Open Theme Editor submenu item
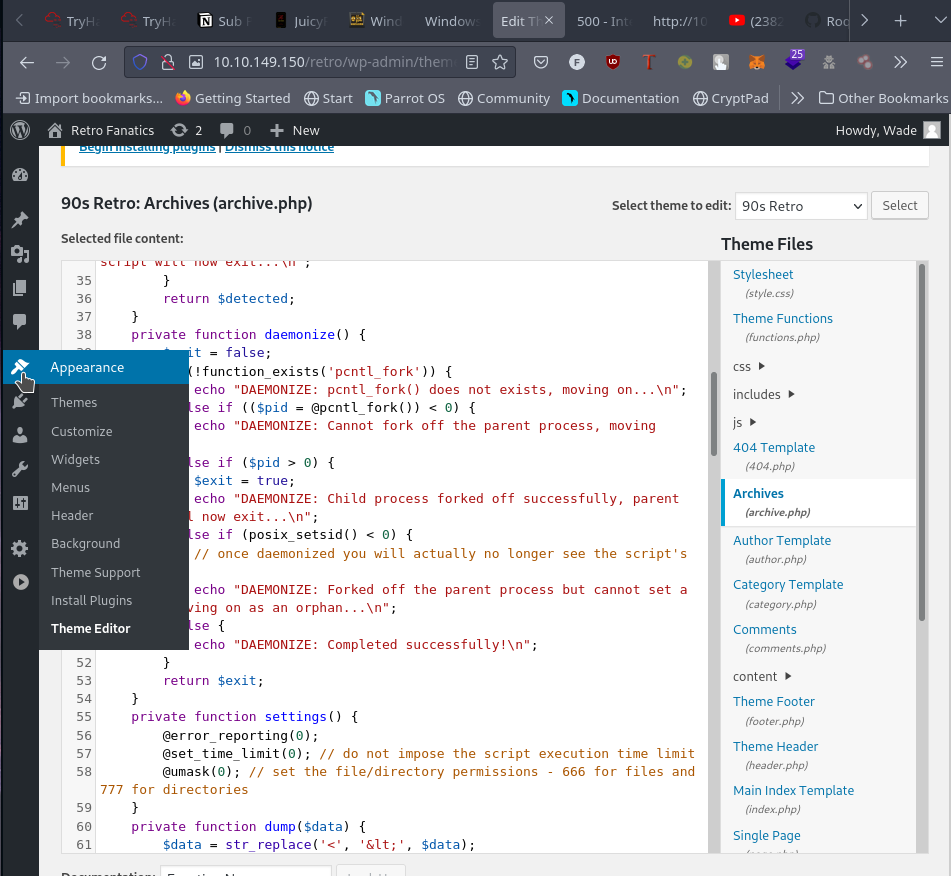The image size is (951, 876). pyautogui.click(x=90, y=628)
